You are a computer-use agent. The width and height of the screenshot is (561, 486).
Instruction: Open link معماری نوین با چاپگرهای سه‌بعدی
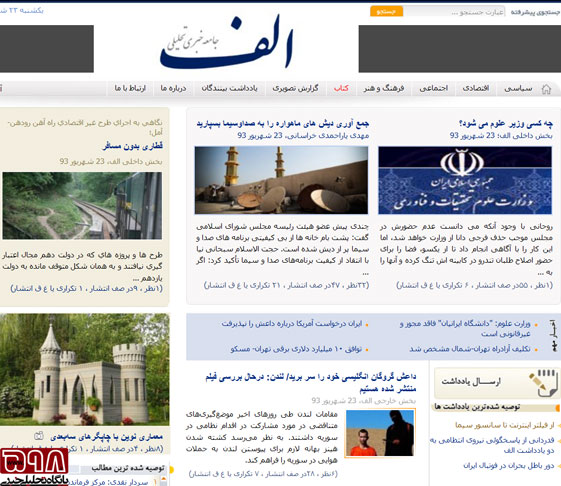(106, 437)
